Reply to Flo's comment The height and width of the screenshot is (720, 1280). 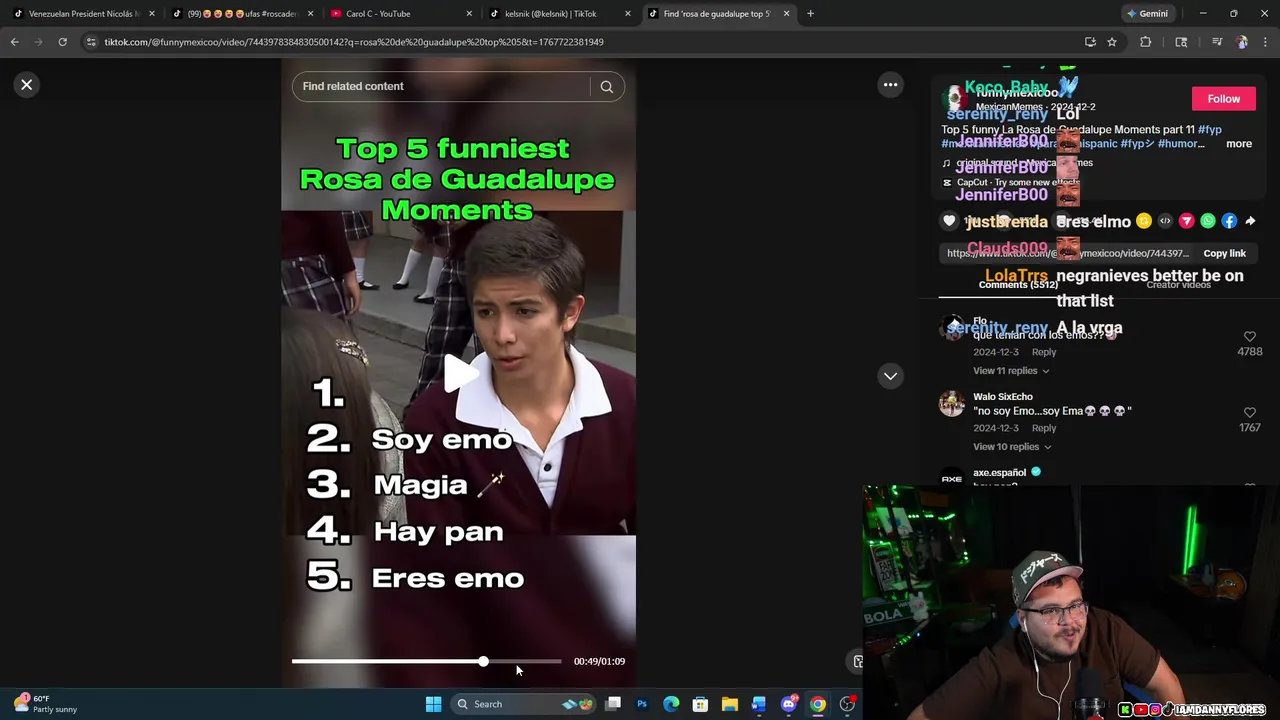1043,352
